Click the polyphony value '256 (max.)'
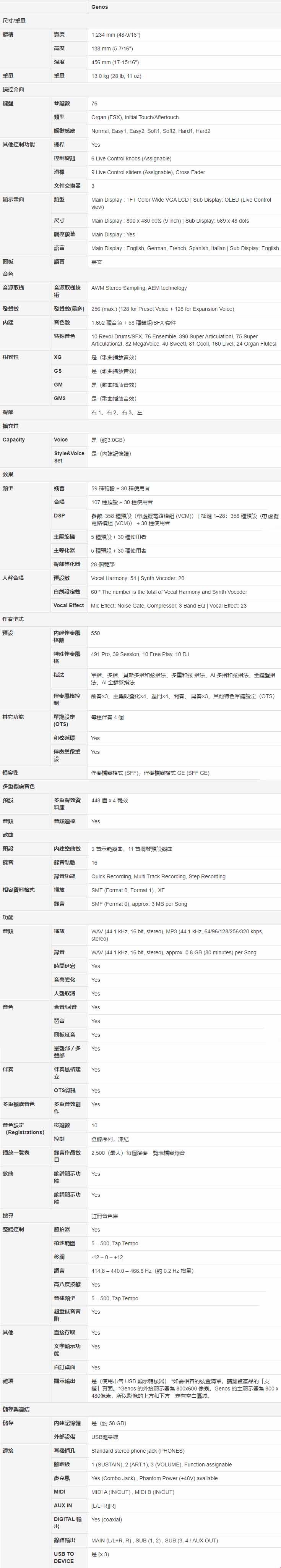Screen dimensions: 281x1568 point(105,309)
